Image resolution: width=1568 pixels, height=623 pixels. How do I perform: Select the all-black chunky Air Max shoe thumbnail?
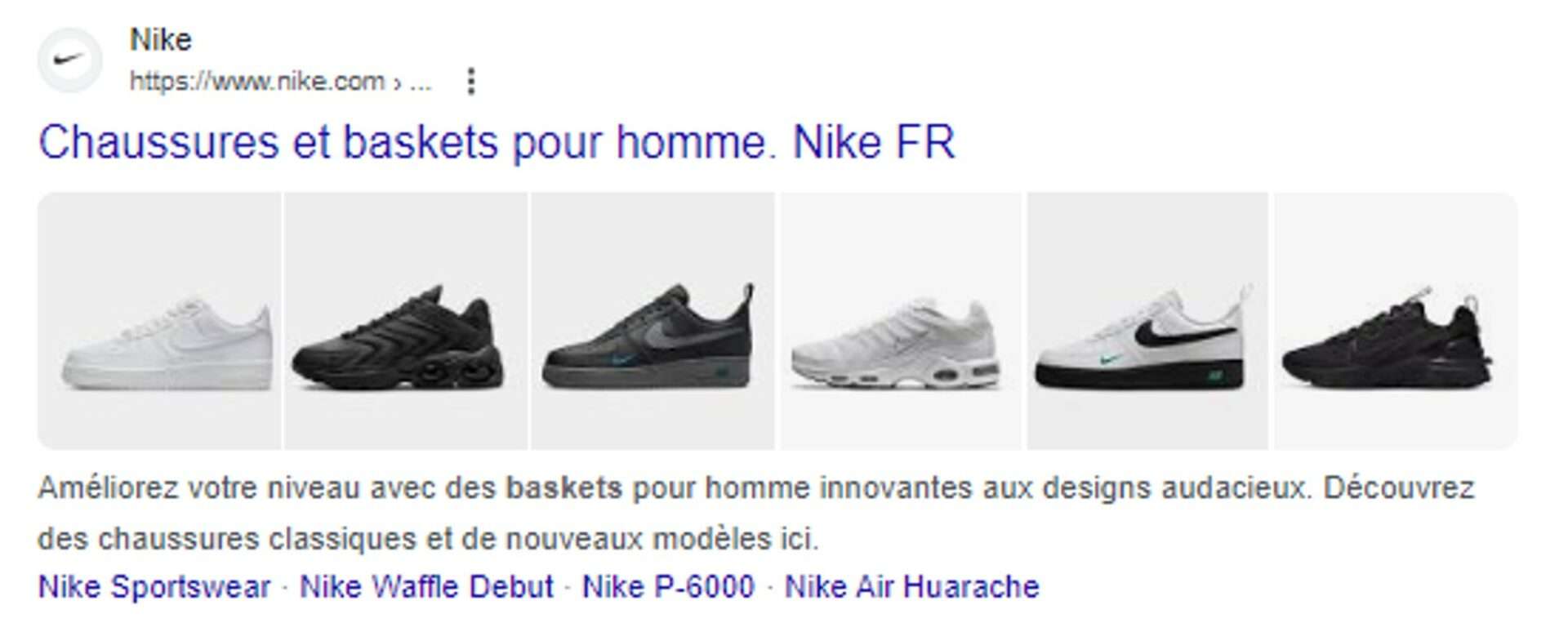tap(406, 321)
